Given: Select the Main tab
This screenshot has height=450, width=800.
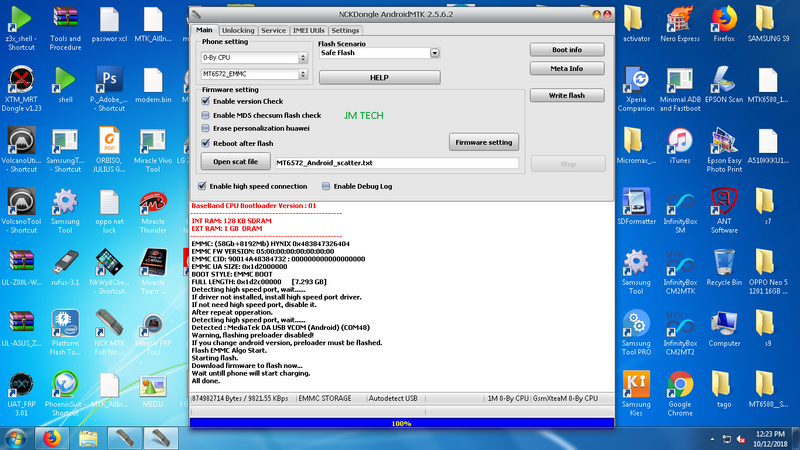Looking at the screenshot, I should click(204, 30).
